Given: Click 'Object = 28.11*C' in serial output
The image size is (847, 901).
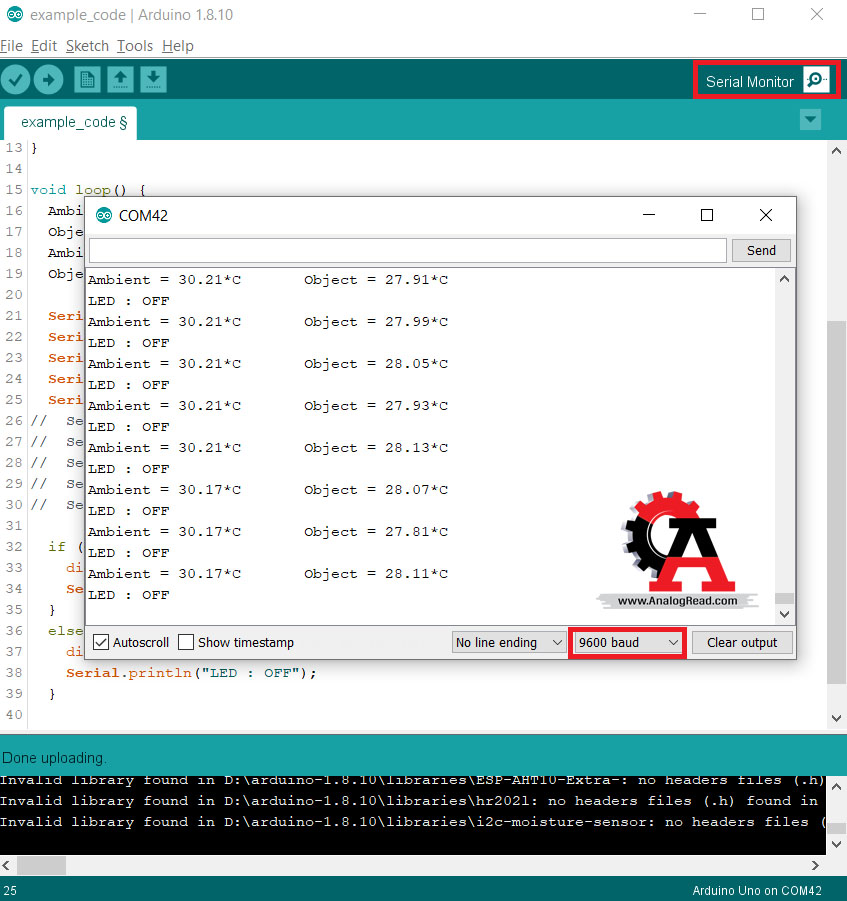Looking at the screenshot, I should 376,574.
